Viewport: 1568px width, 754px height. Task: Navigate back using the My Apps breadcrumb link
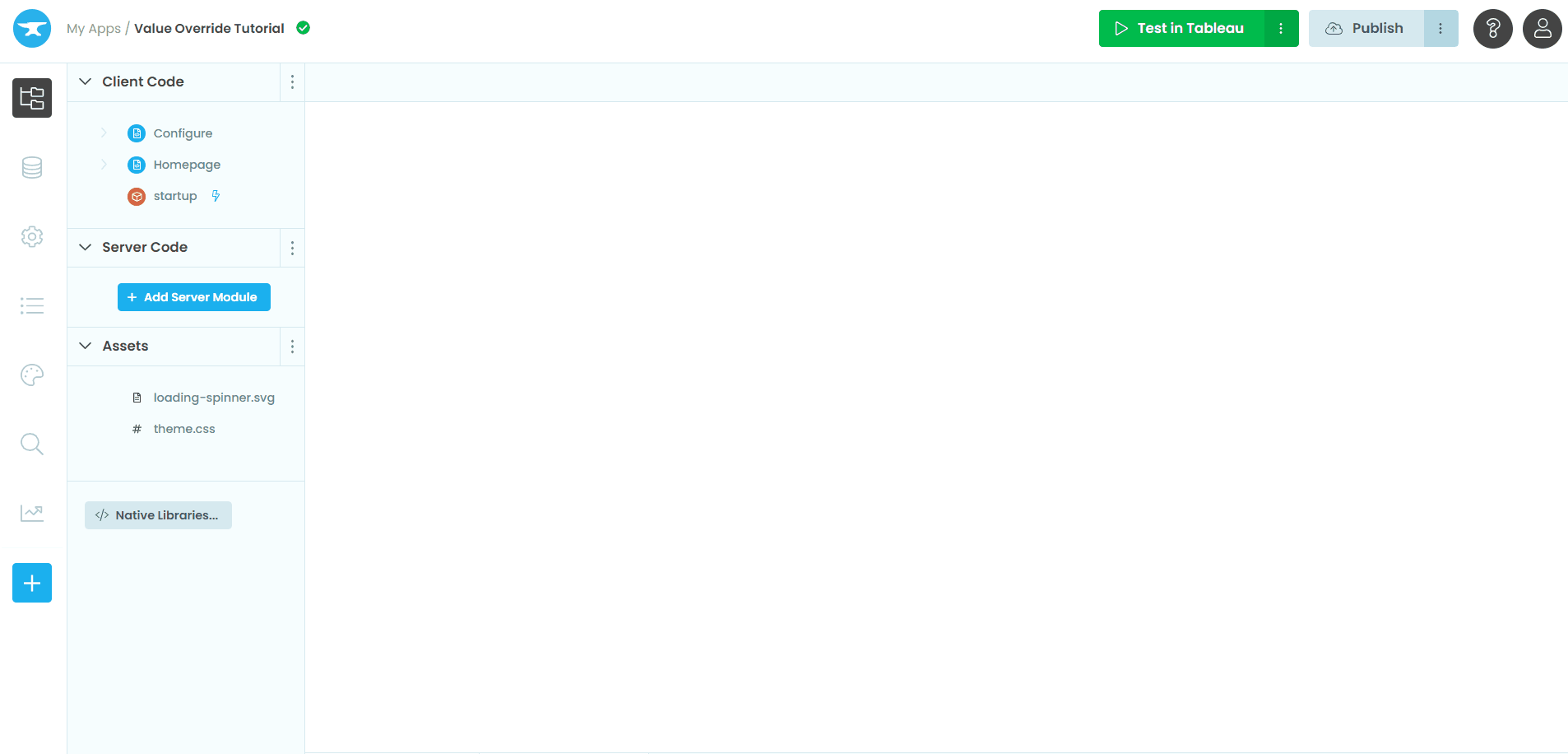click(x=93, y=28)
